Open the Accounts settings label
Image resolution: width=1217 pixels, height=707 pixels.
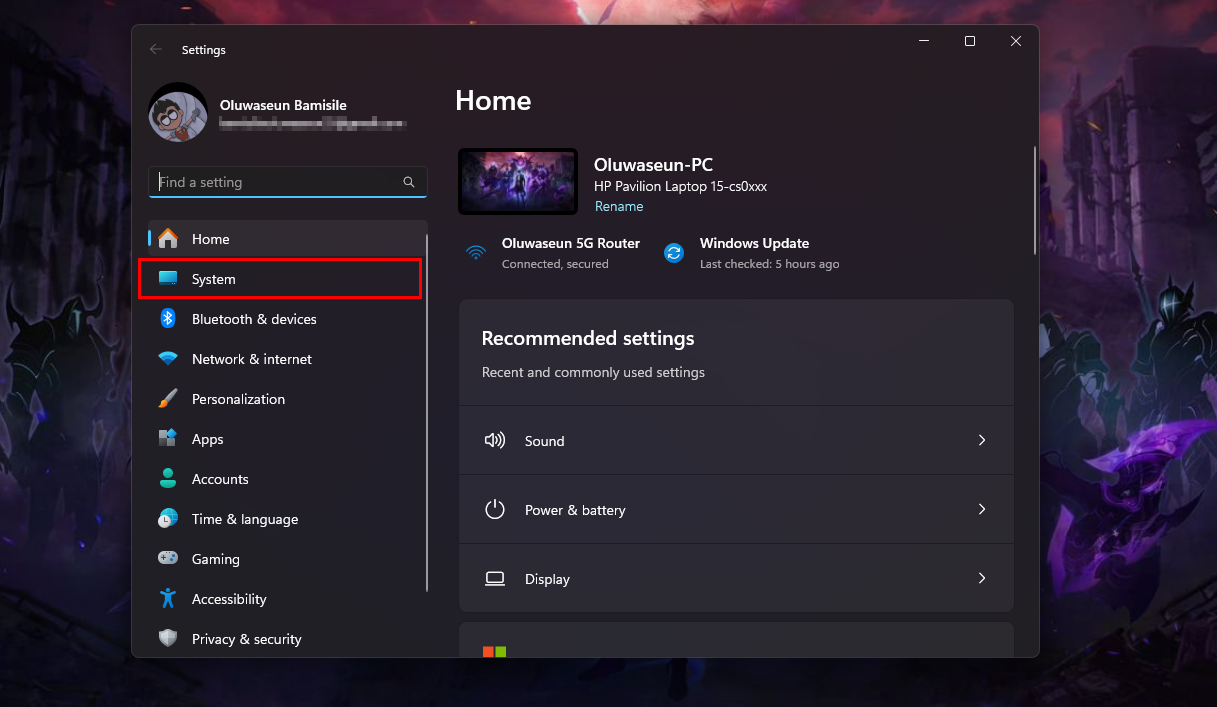pos(220,479)
